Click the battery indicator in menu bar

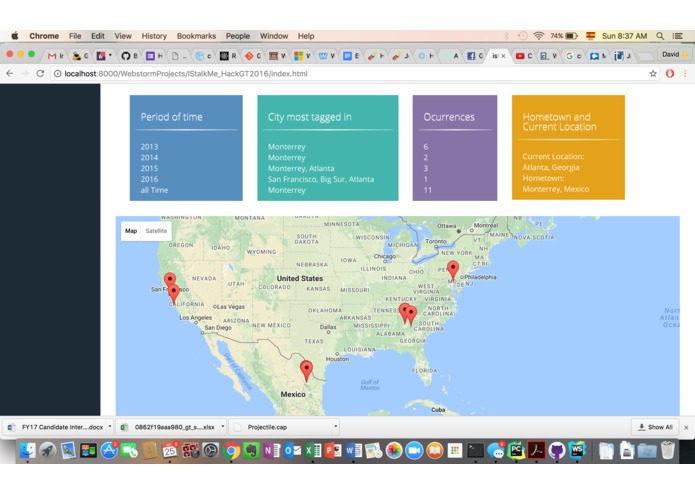[x=564, y=36]
